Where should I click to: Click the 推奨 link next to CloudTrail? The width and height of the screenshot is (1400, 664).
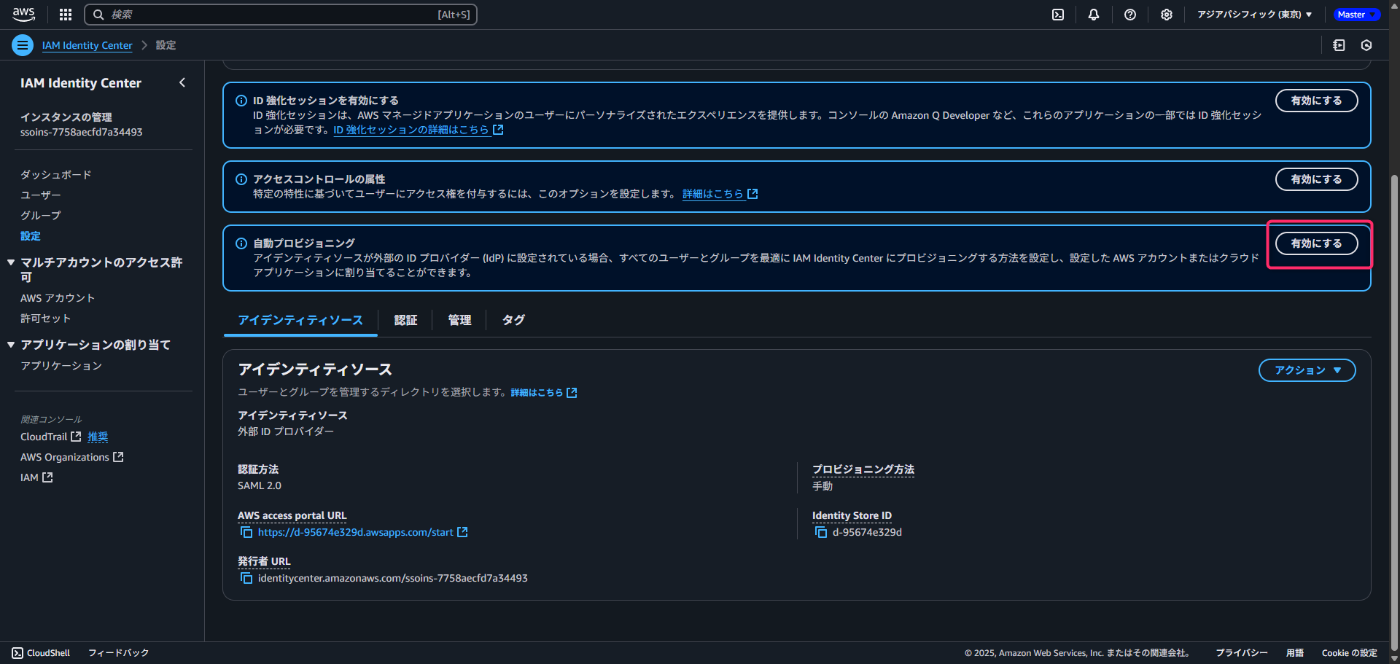tap(98, 437)
